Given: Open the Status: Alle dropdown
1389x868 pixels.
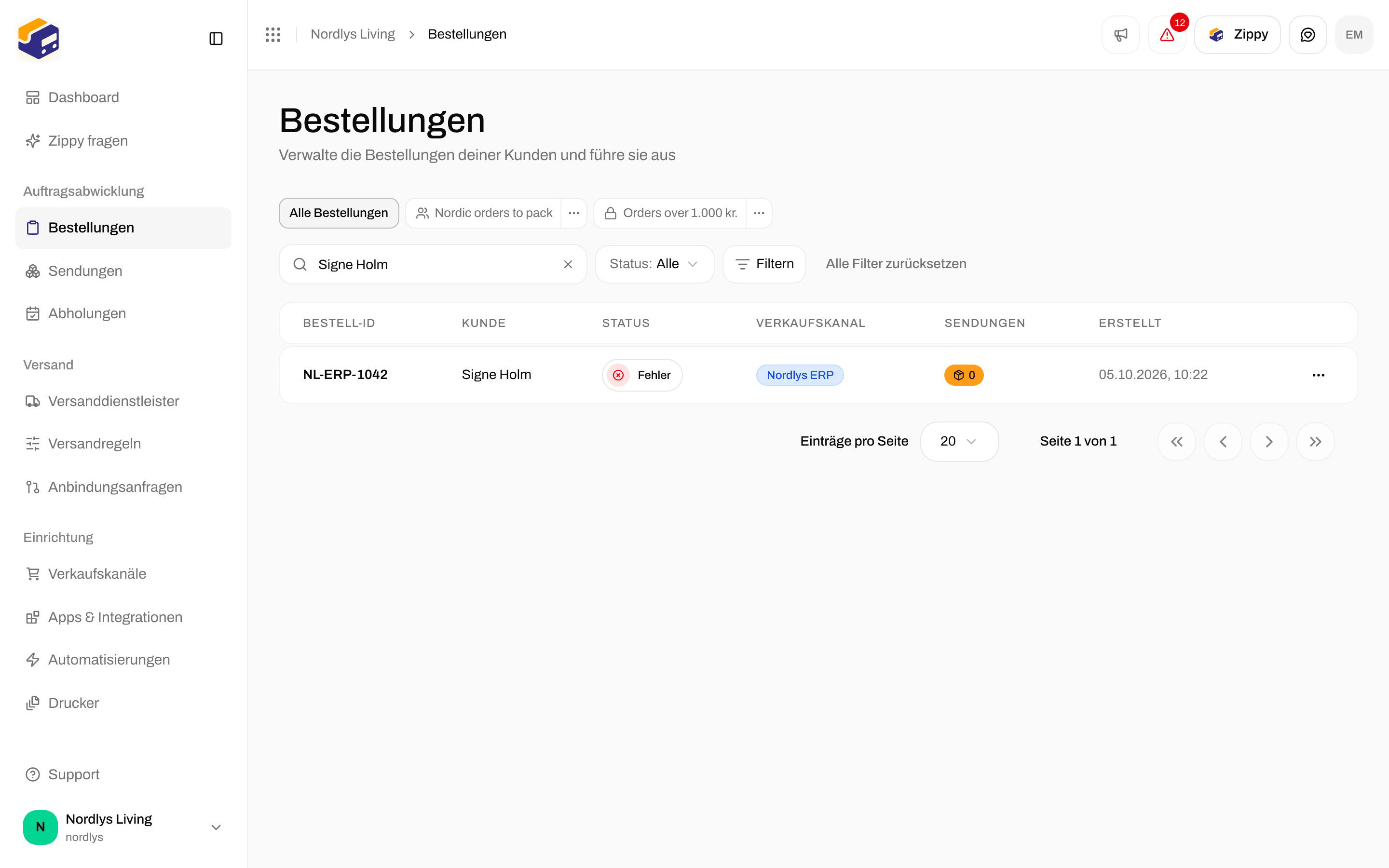Looking at the screenshot, I should coord(654,264).
